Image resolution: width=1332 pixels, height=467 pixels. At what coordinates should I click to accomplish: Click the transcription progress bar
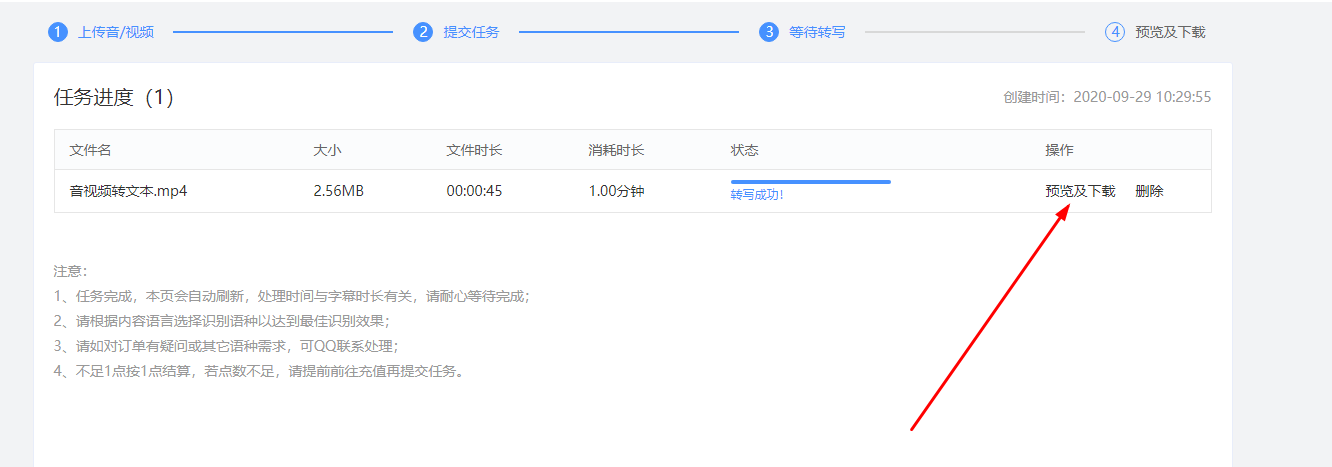point(811,182)
